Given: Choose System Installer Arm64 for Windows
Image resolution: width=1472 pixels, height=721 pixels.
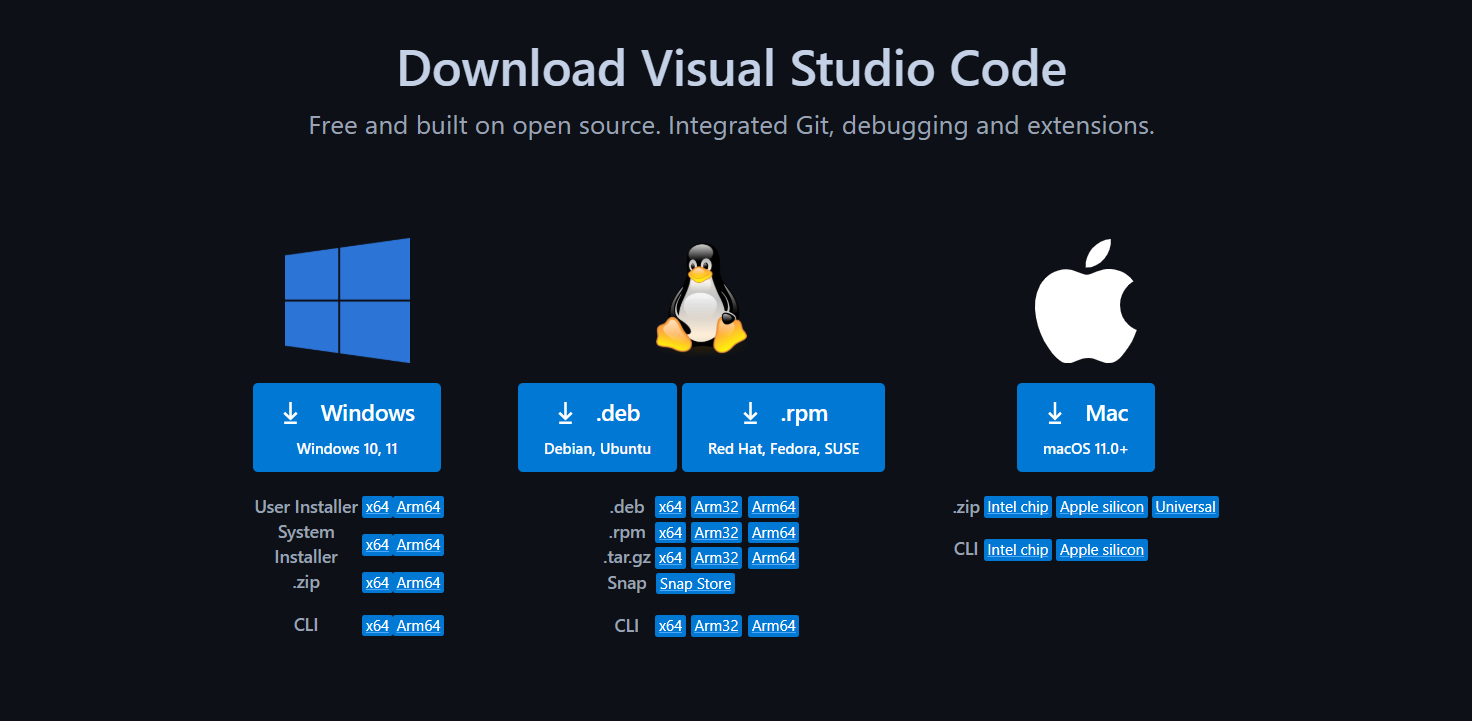Looking at the screenshot, I should click(418, 545).
